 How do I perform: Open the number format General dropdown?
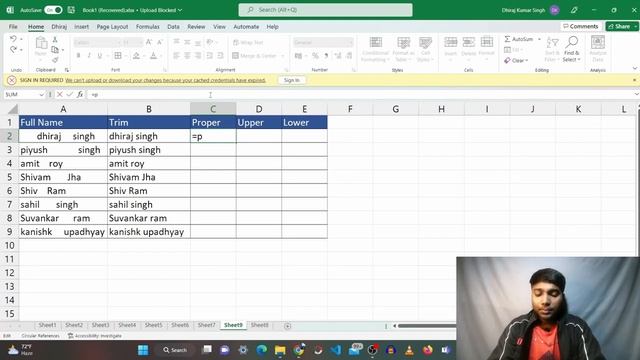[x=323, y=42]
